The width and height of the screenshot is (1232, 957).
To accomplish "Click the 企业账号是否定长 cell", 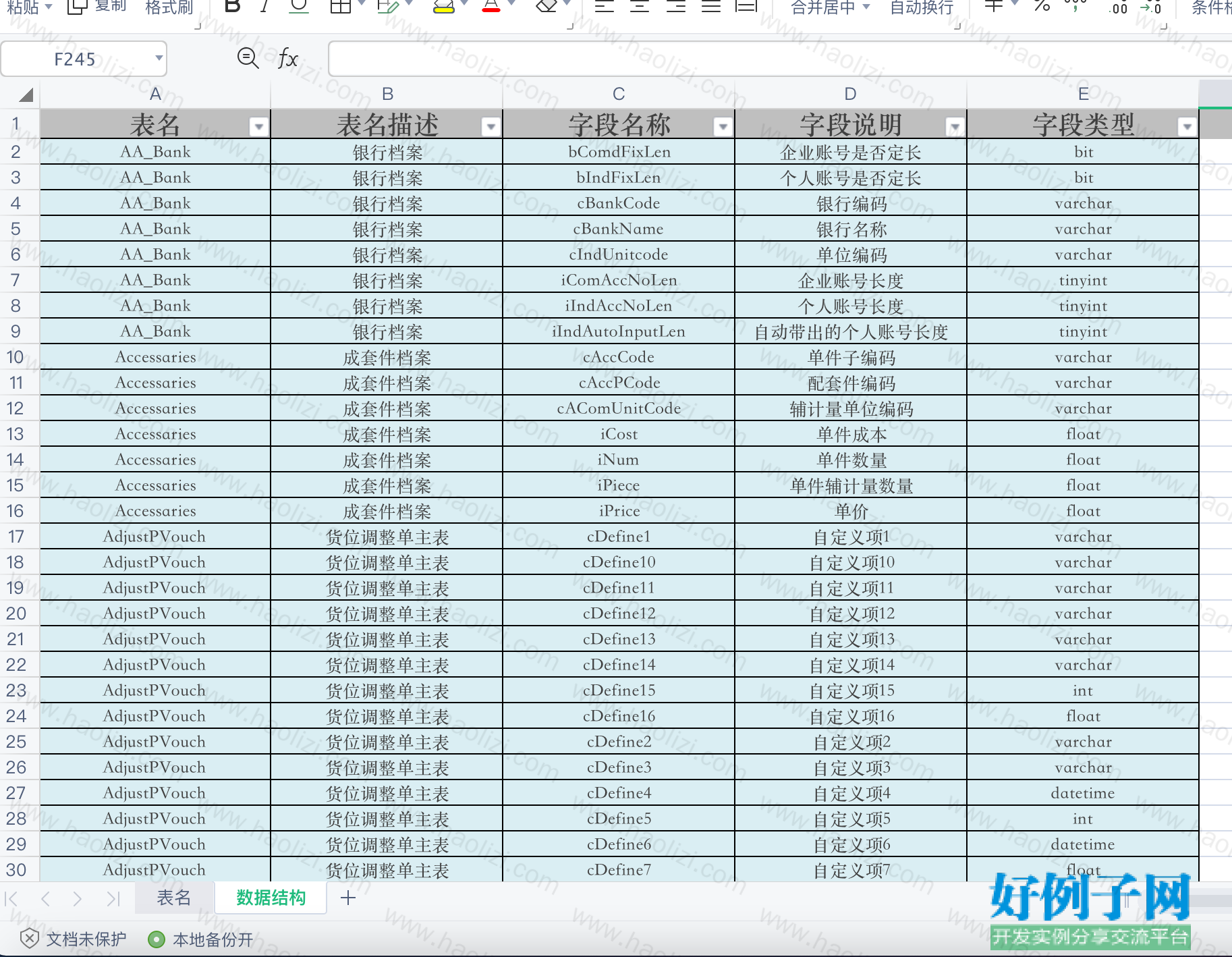I will click(851, 152).
